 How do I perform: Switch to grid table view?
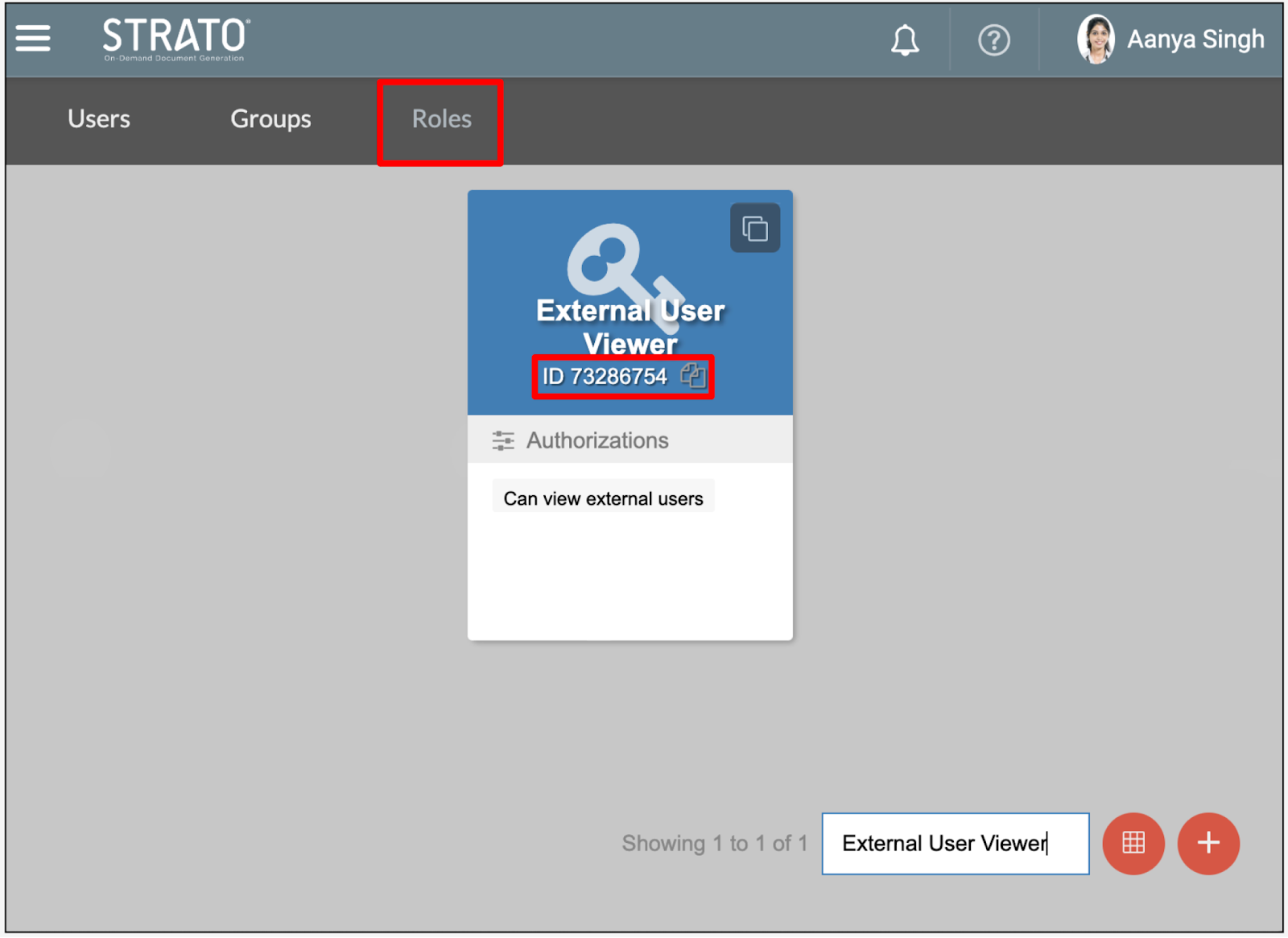1133,843
